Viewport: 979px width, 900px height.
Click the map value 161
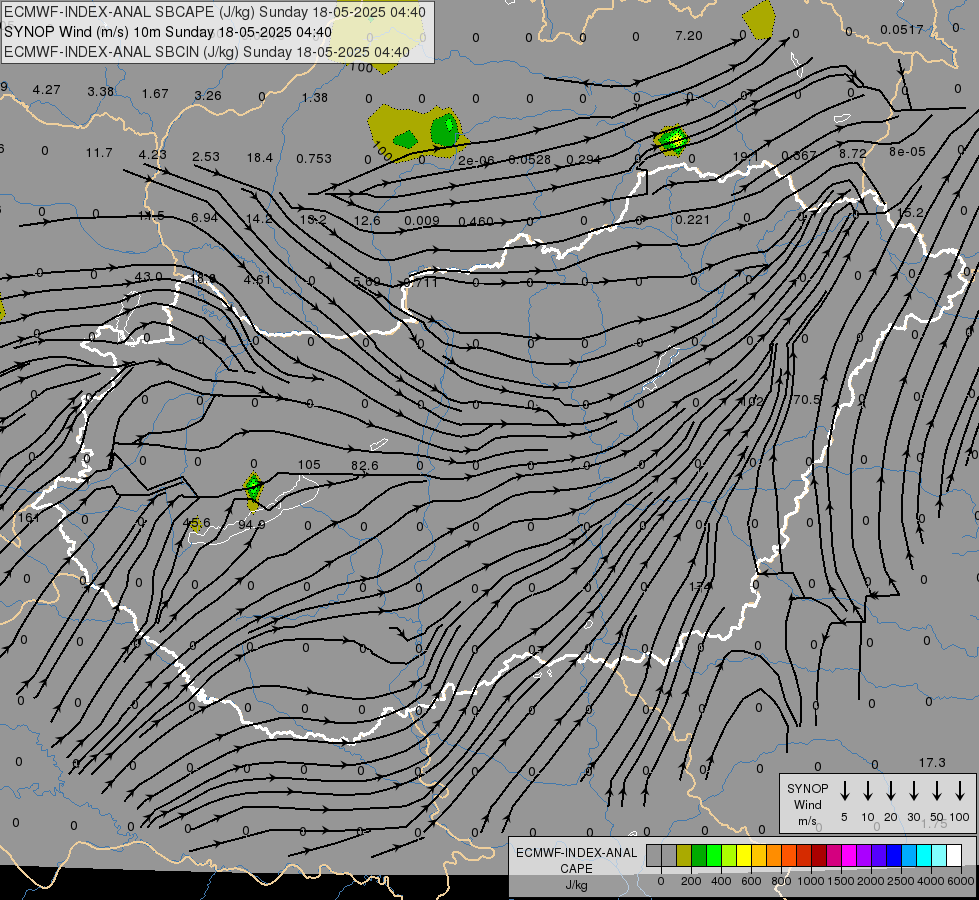29,517
